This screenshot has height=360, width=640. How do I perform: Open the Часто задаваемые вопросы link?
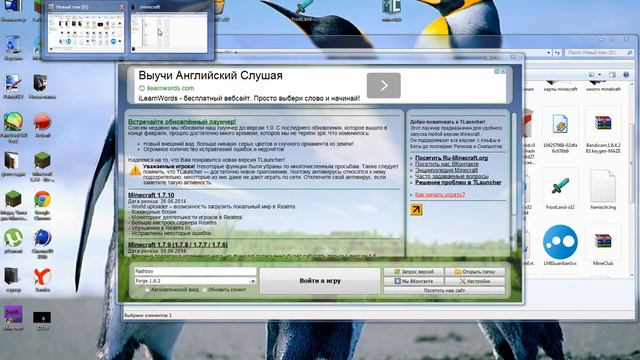point(451,176)
